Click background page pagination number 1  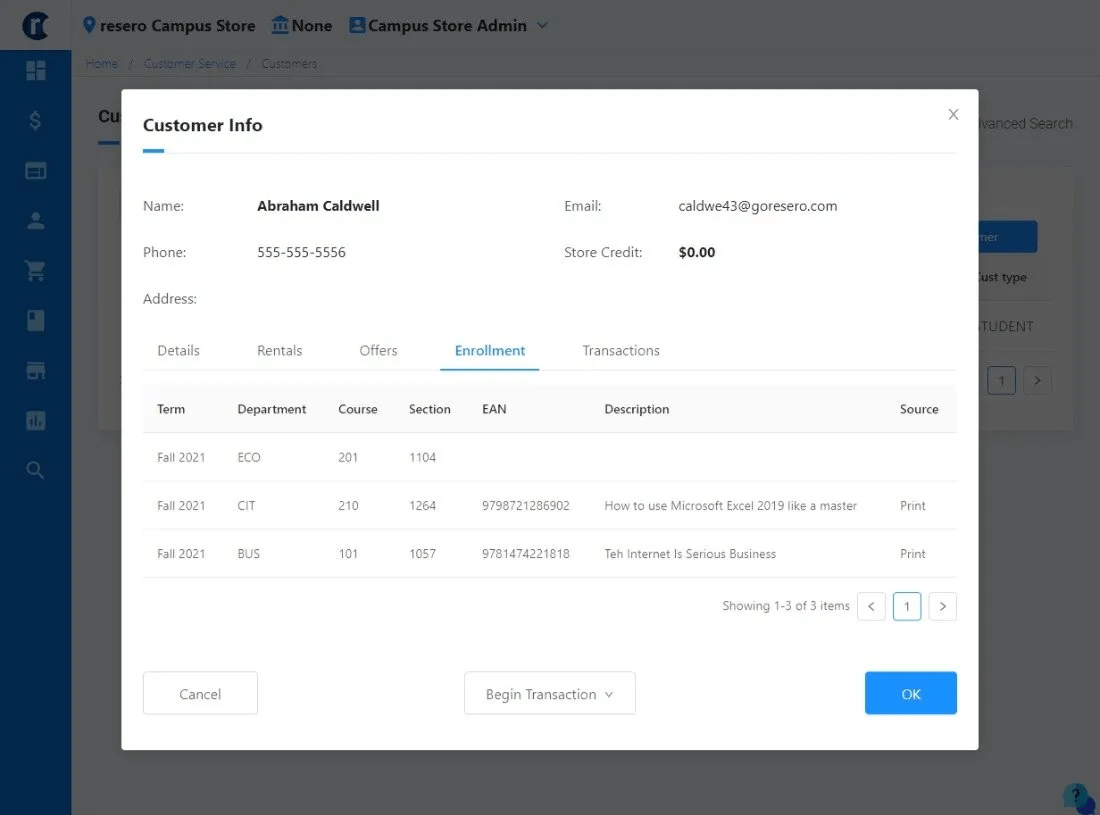pos(1001,380)
